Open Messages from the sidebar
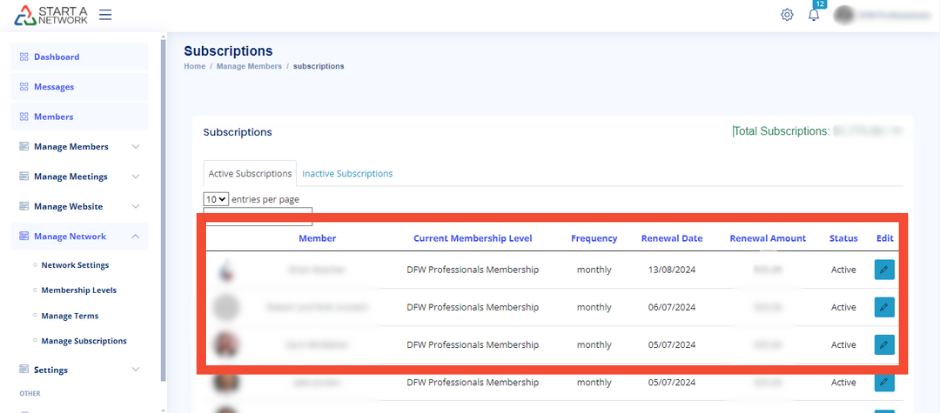The image size is (940, 413). (x=54, y=87)
